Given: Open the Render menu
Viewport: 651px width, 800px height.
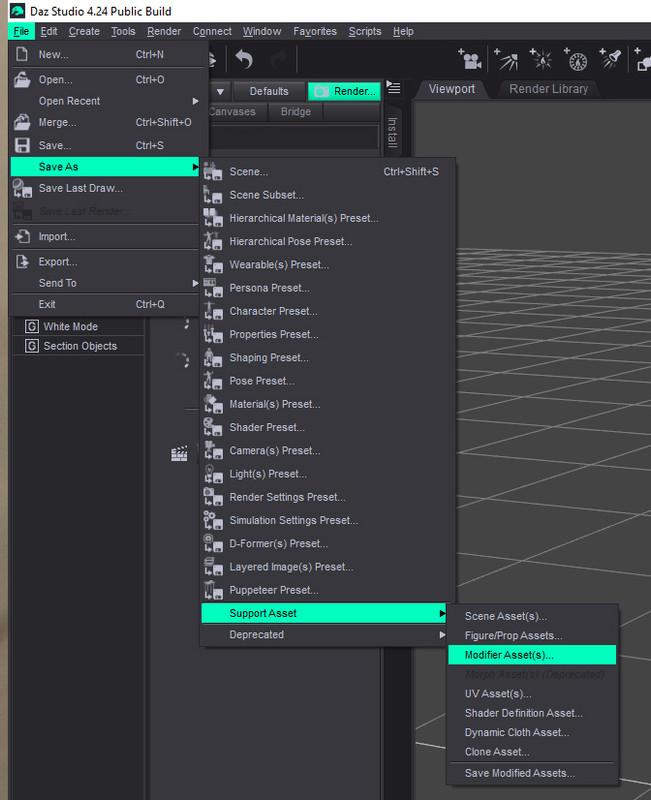Looking at the screenshot, I should tap(164, 32).
